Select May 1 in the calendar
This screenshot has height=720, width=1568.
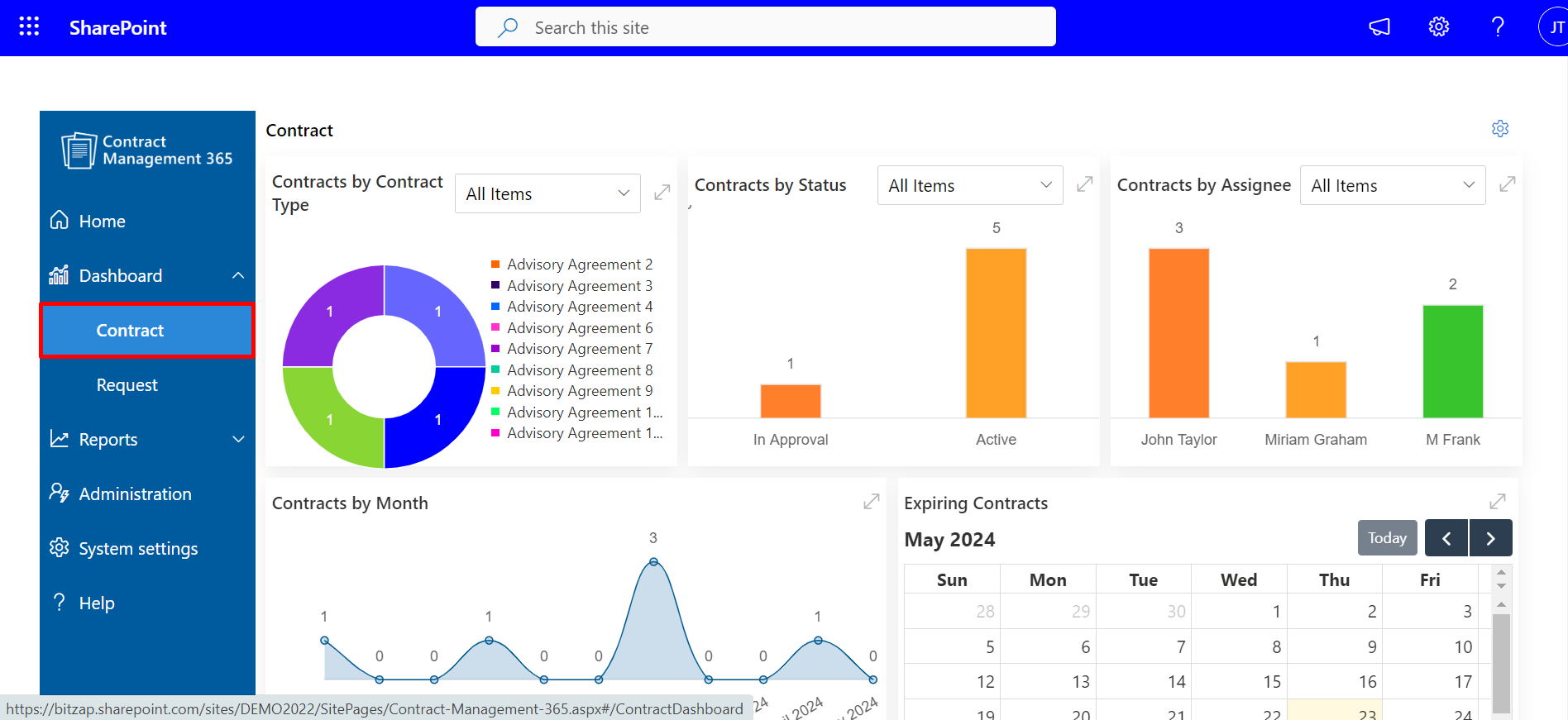(x=1239, y=611)
